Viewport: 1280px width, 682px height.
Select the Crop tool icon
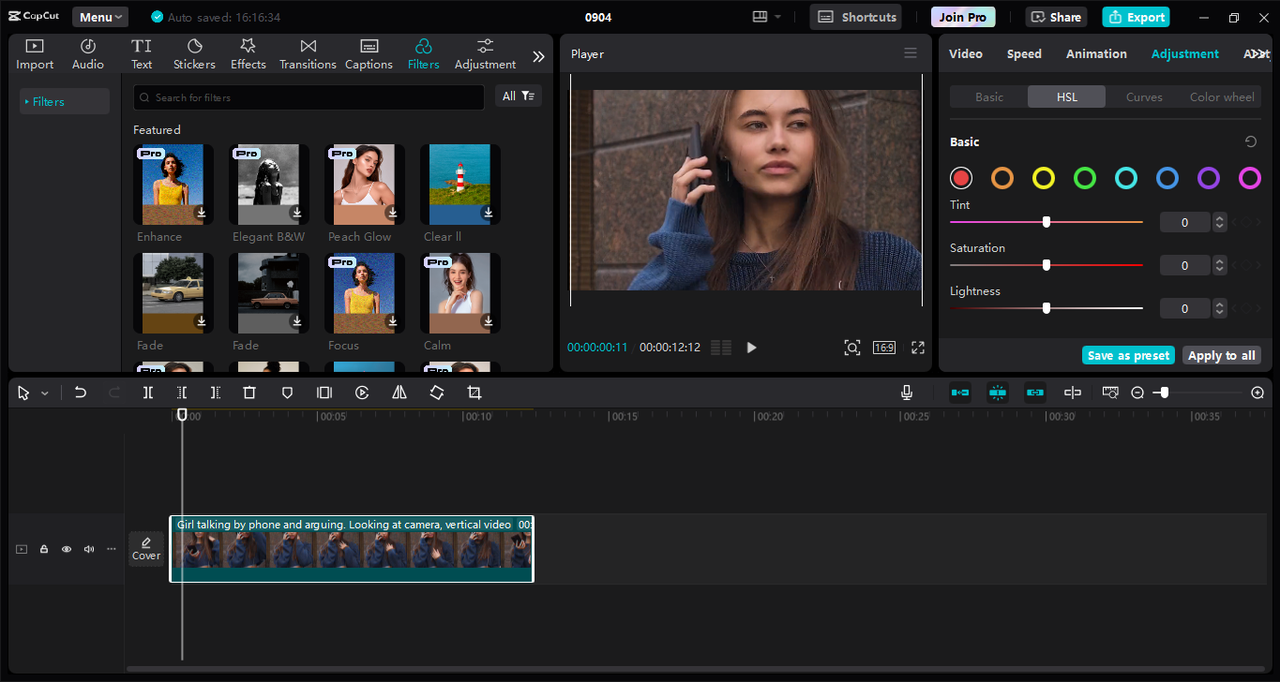point(474,393)
